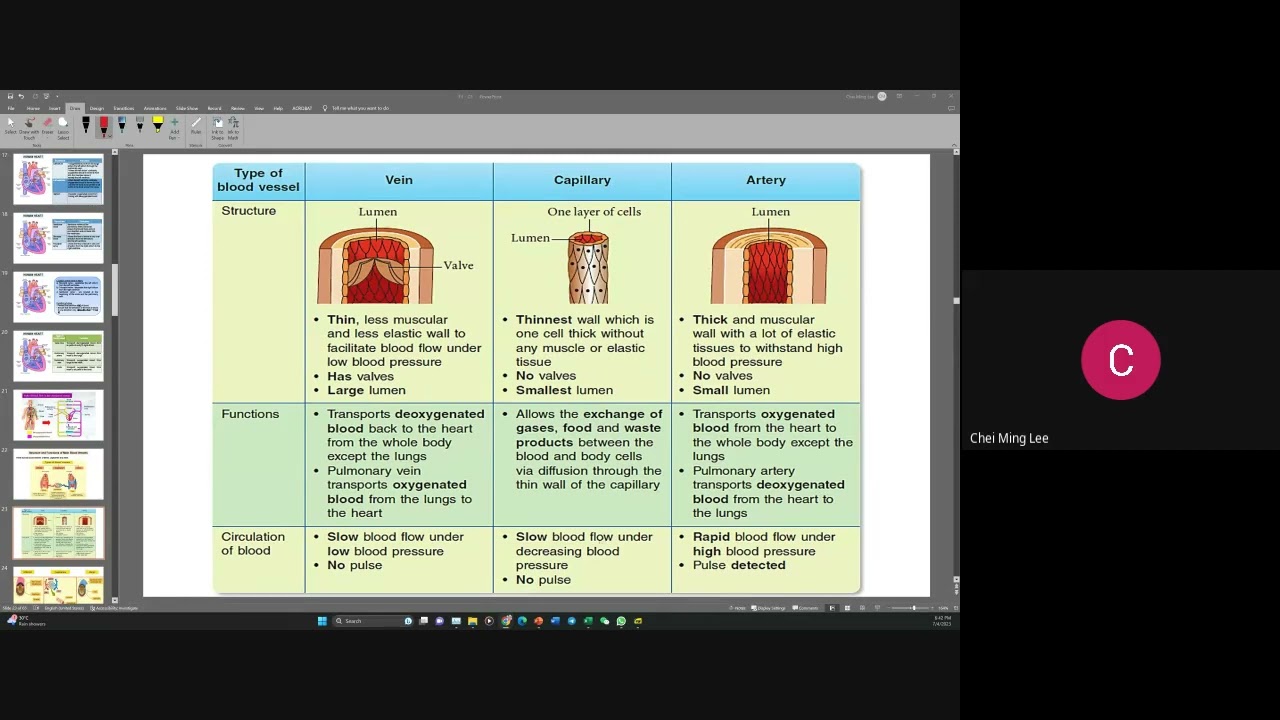Switch to Normal view icon
The height and width of the screenshot is (720, 1280).
[832, 608]
